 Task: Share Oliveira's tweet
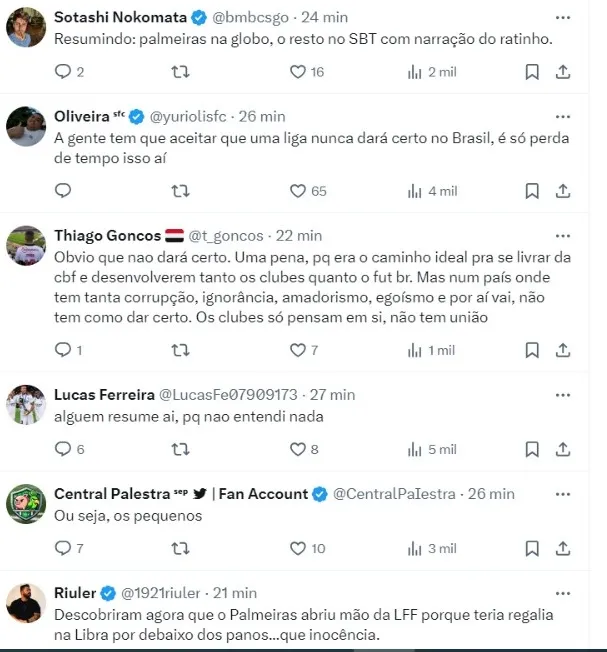pyautogui.click(x=563, y=191)
